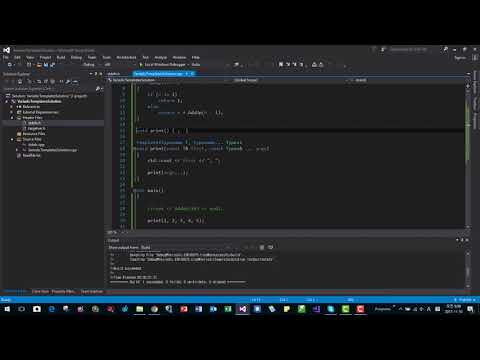Collapse the Source Files folder

pyautogui.click(x=12, y=139)
